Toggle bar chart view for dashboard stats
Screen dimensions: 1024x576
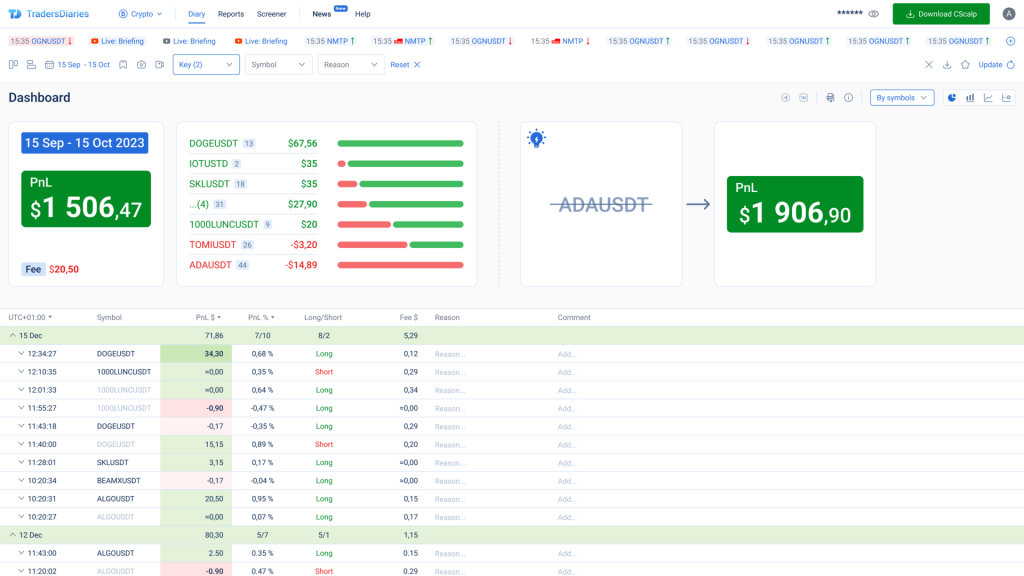(971, 97)
